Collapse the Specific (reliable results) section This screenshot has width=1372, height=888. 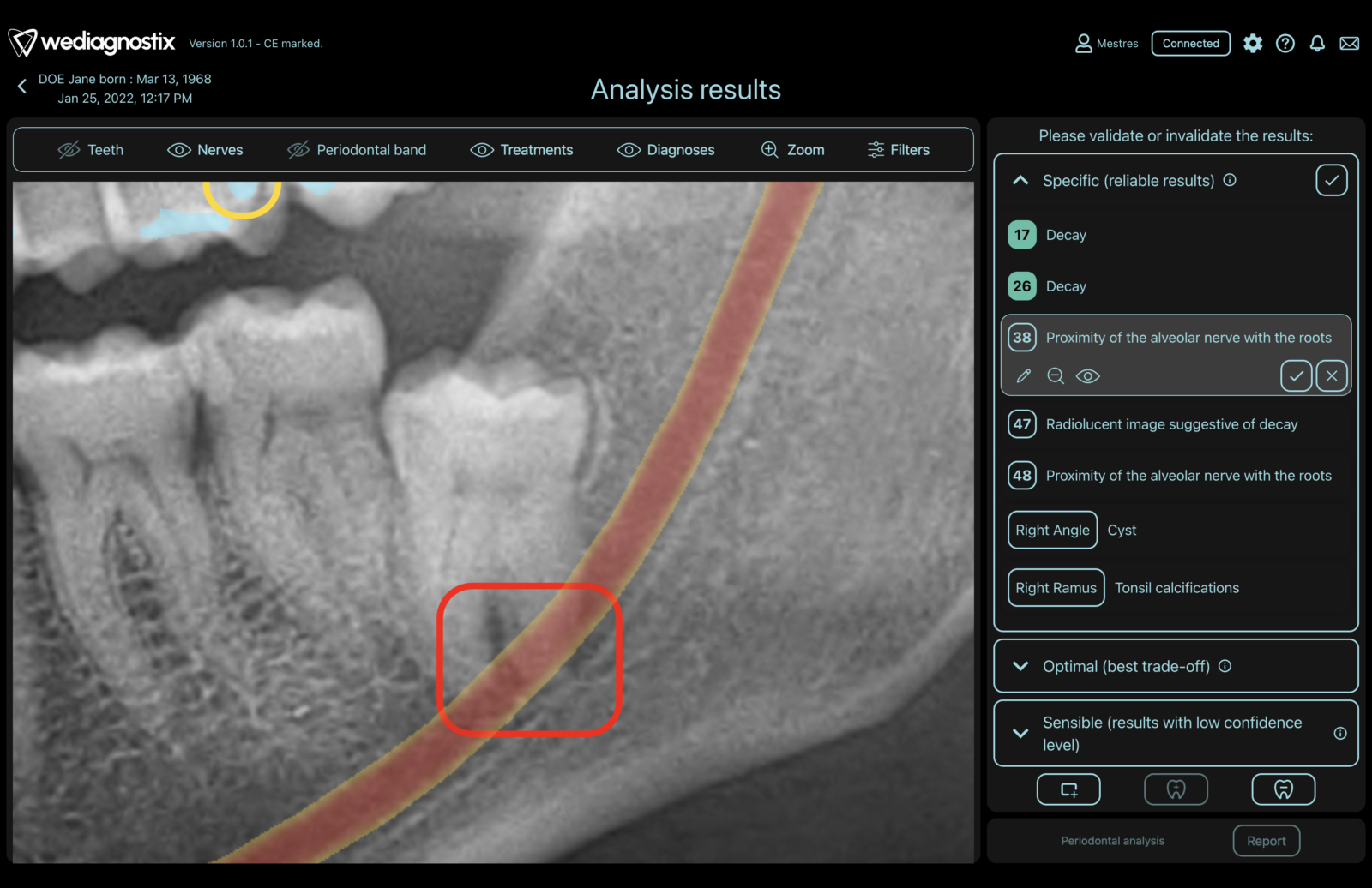[x=1020, y=180]
